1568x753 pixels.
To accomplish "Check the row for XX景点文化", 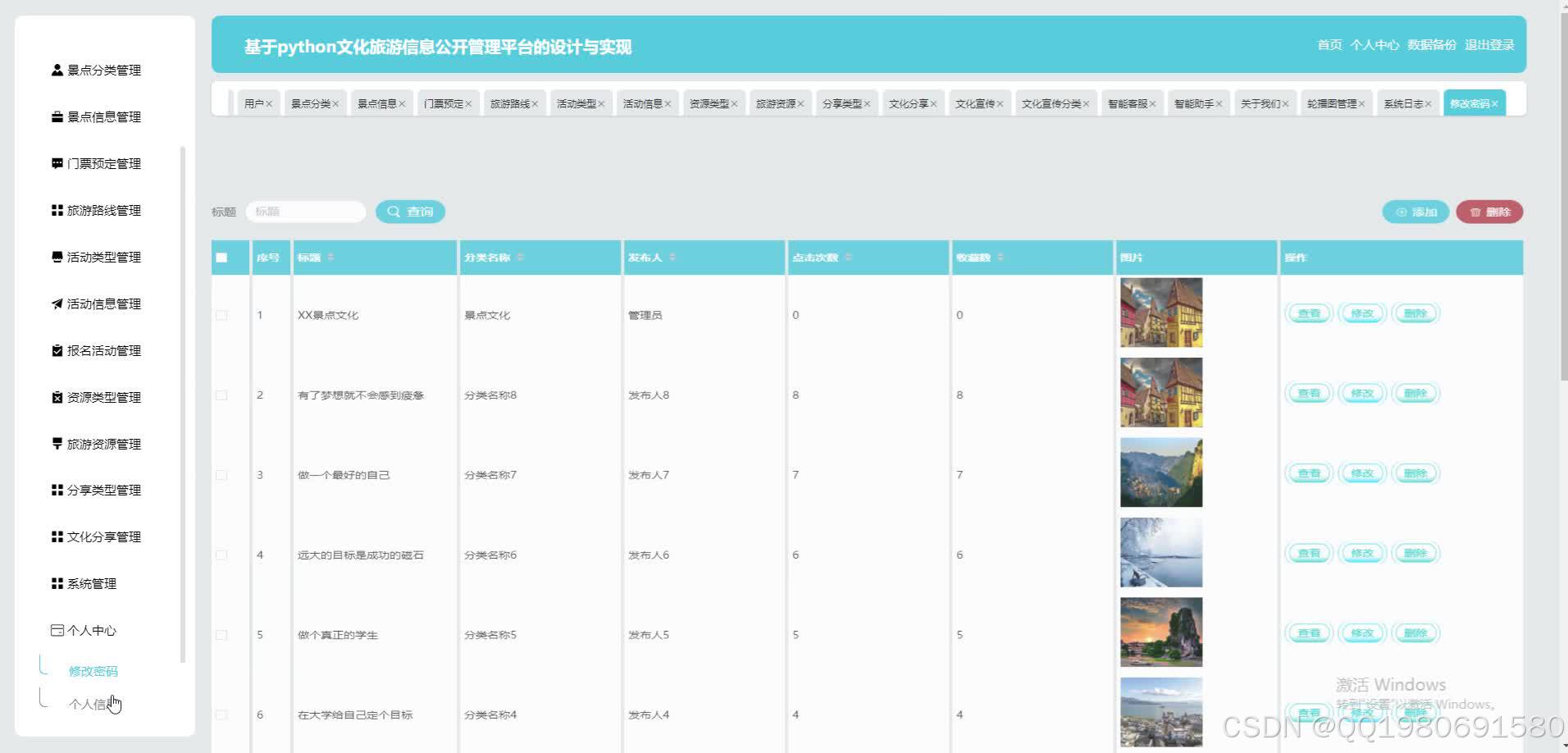I will click(x=221, y=315).
